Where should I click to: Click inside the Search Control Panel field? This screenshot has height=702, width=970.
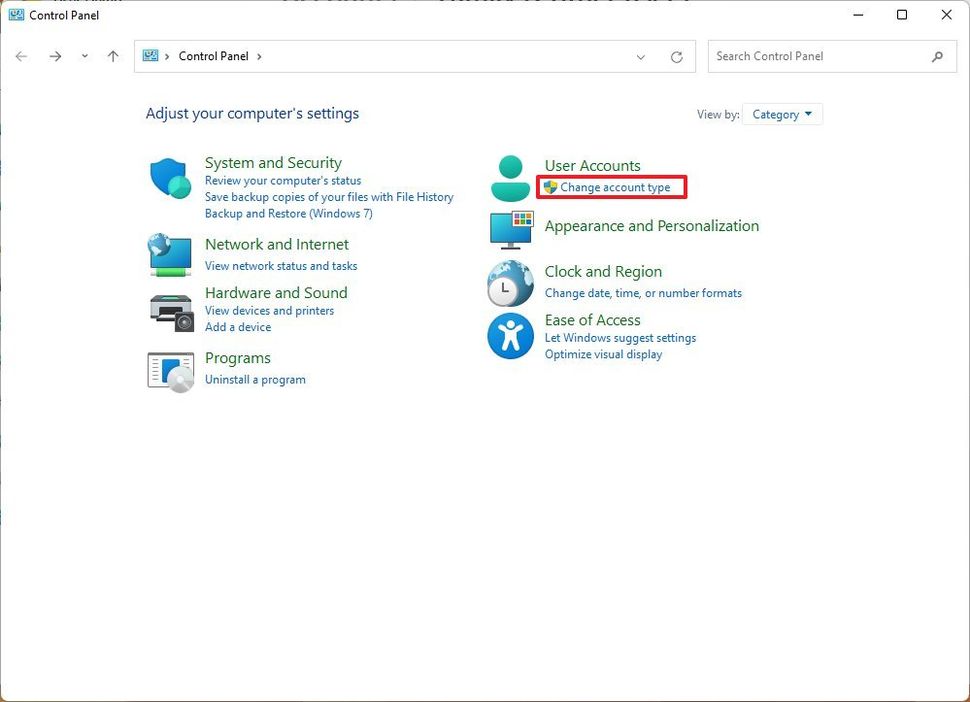(810, 56)
